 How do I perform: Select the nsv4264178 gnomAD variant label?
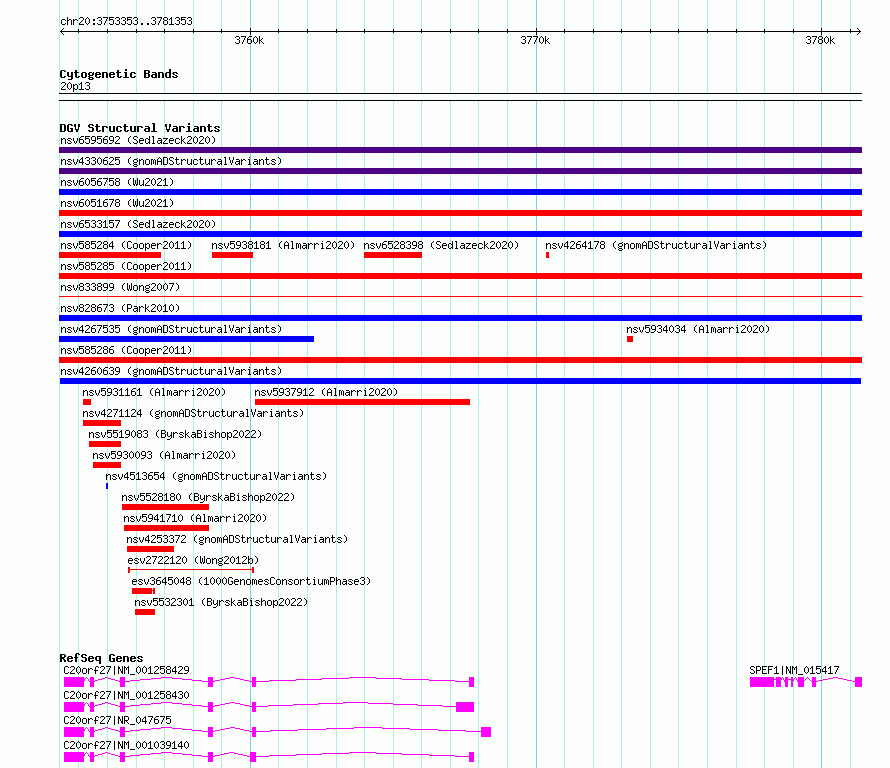point(656,245)
